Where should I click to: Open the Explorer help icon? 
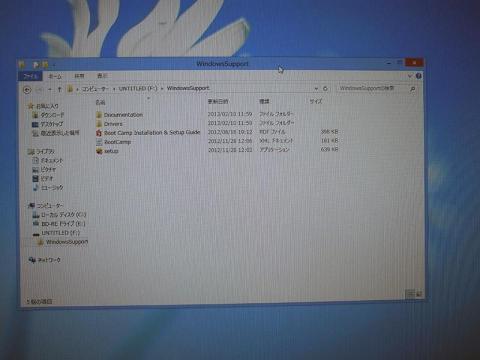click(419, 76)
